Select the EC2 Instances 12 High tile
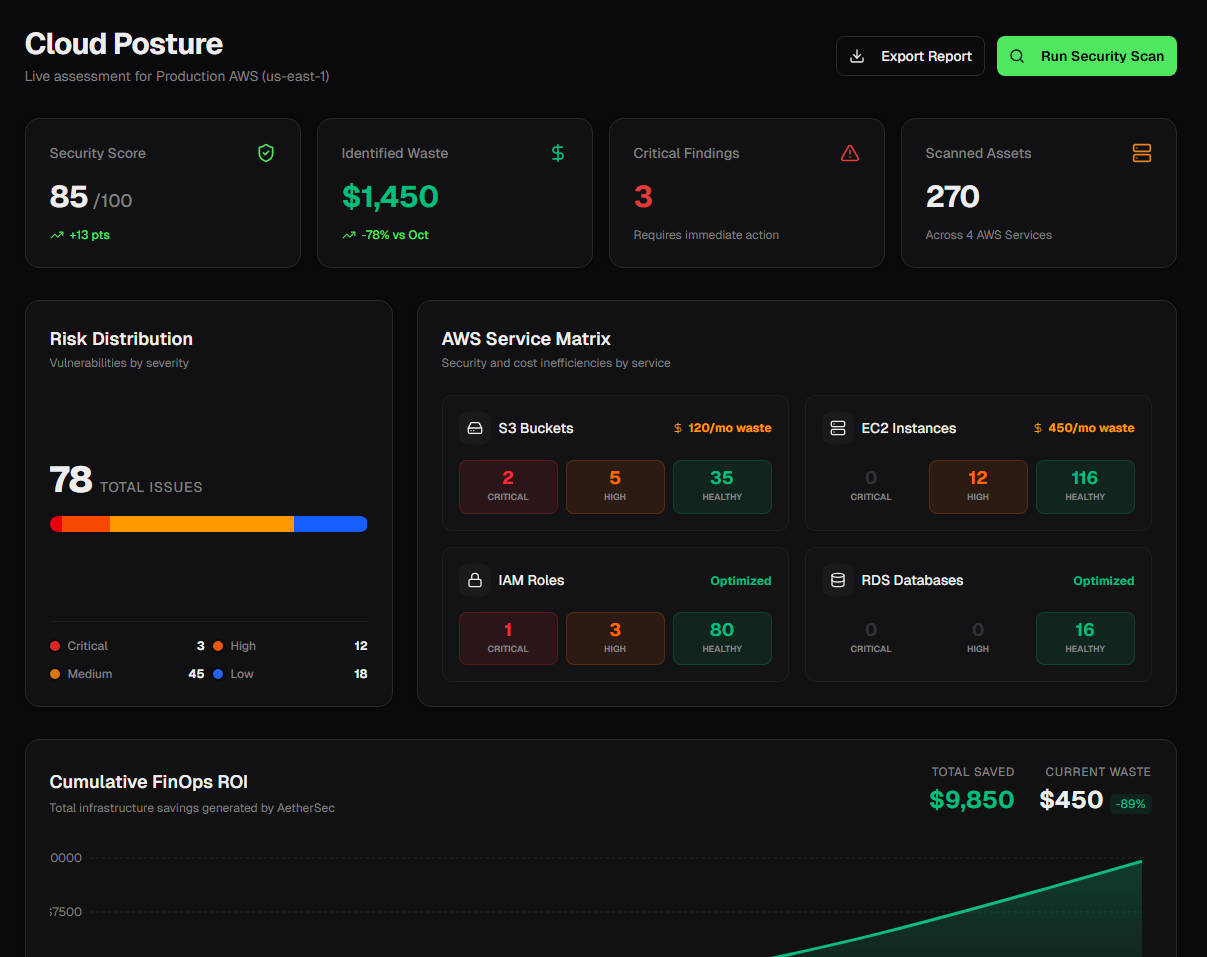This screenshot has height=957, width=1207. (977, 487)
